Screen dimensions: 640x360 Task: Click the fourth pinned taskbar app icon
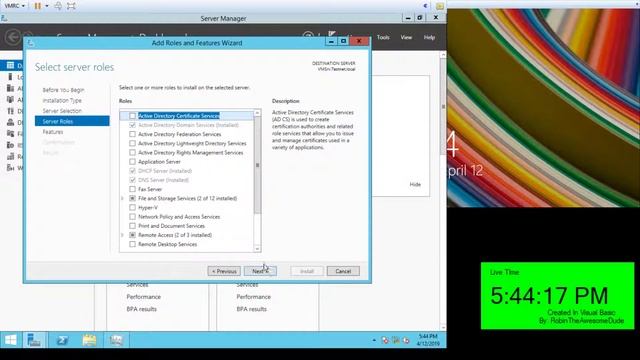(116, 340)
